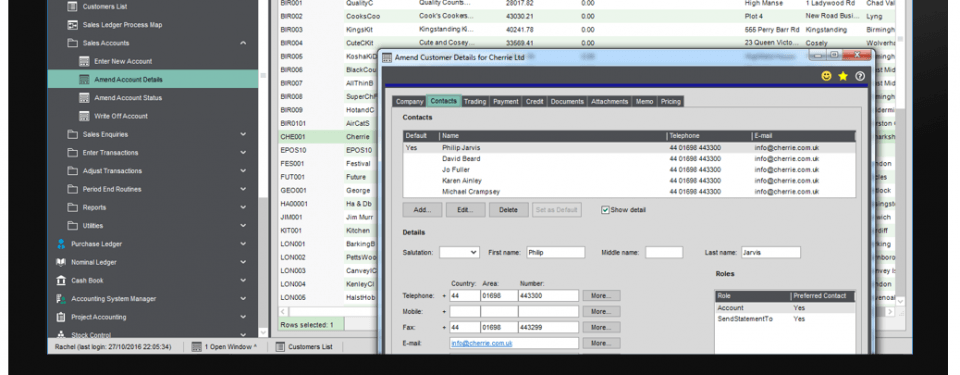Select the Purchase Ledger module icon
This screenshot has height=375, width=960.
(x=61, y=244)
